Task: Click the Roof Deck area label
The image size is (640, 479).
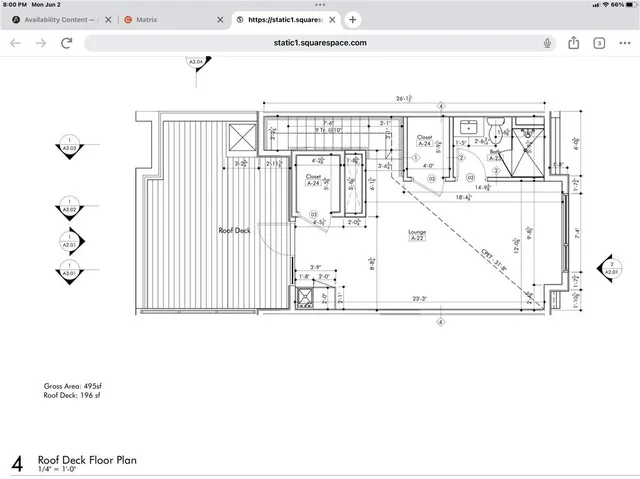Action: coord(233,230)
